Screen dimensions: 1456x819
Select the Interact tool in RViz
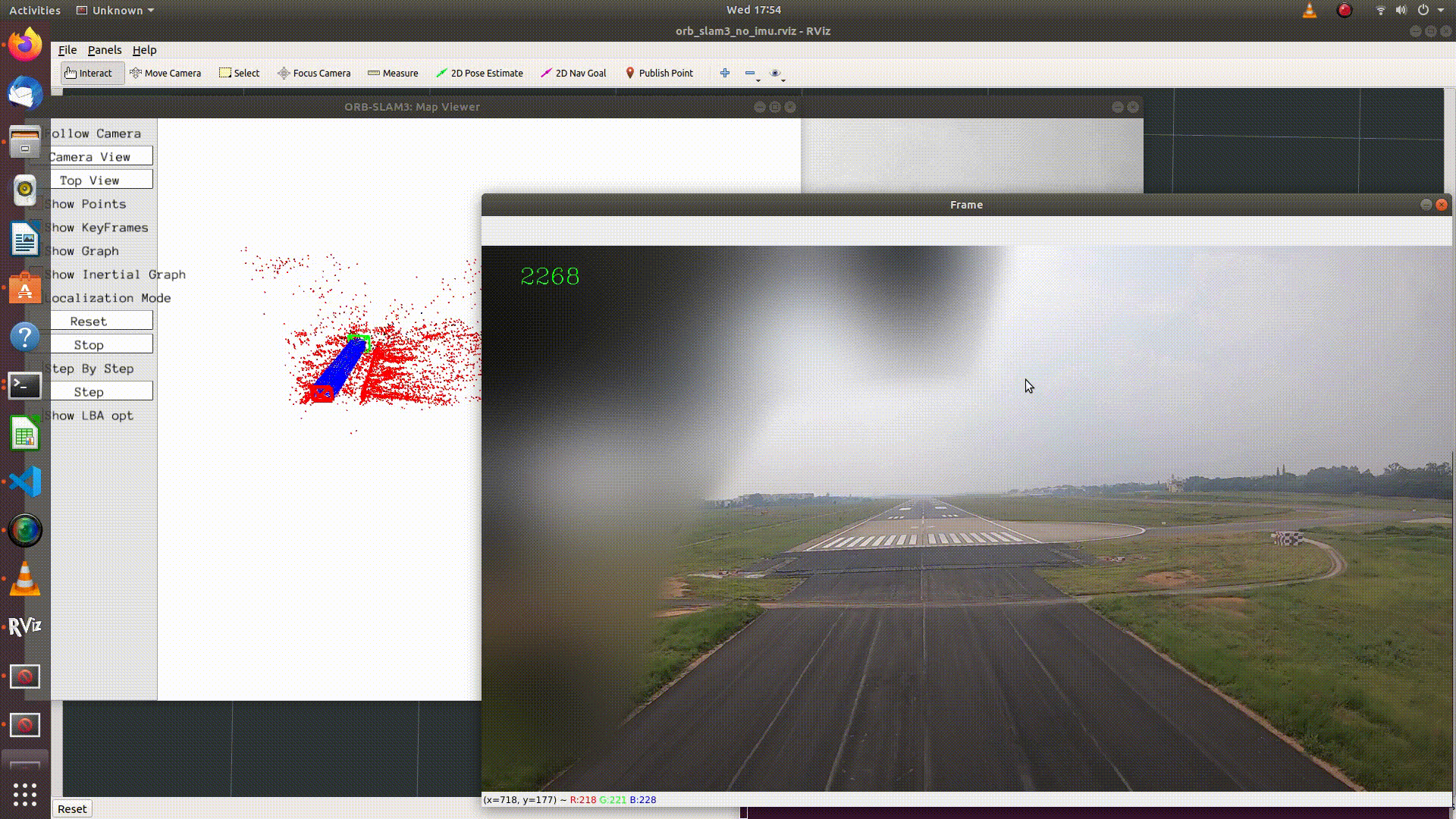92,74
